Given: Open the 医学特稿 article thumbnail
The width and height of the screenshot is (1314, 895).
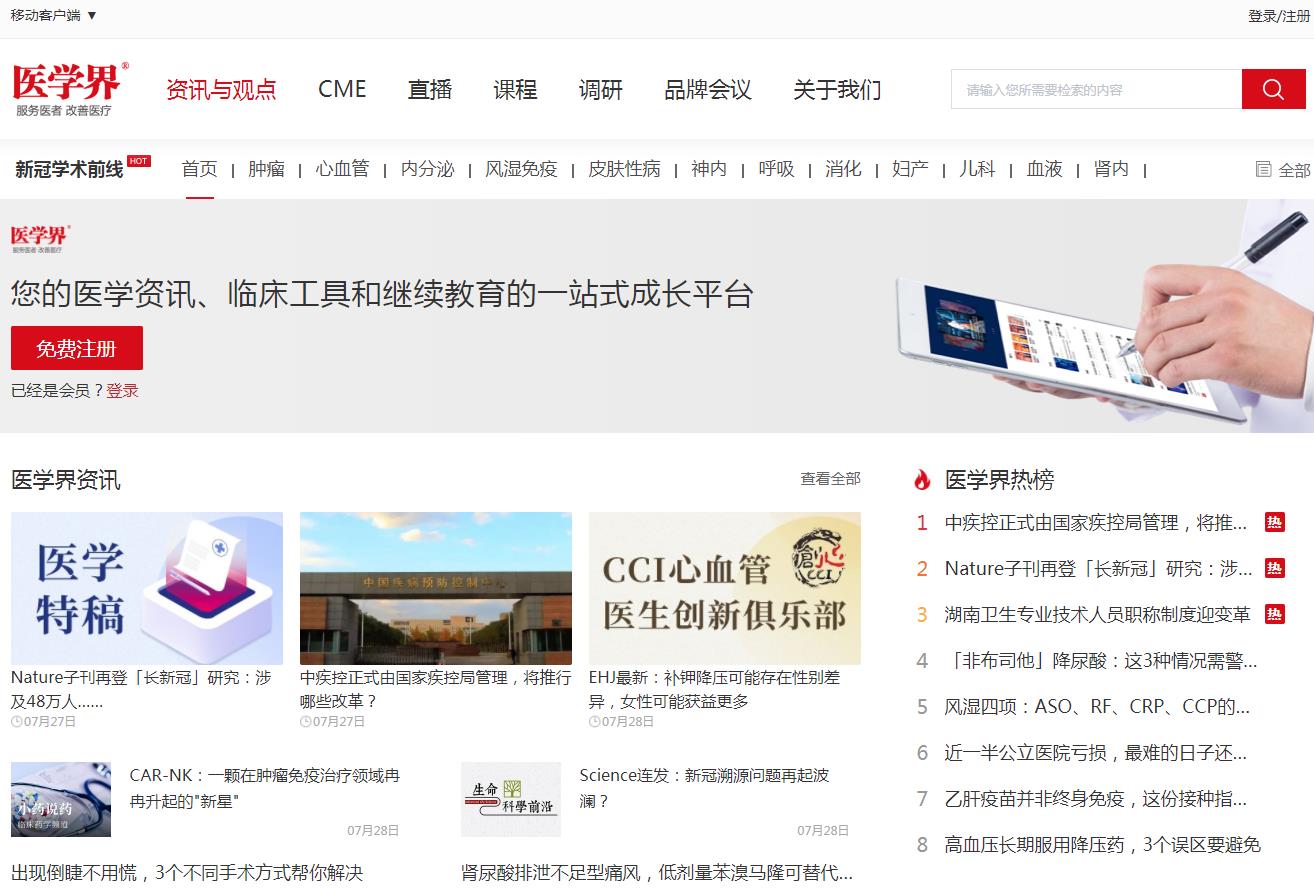Looking at the screenshot, I should (147, 588).
